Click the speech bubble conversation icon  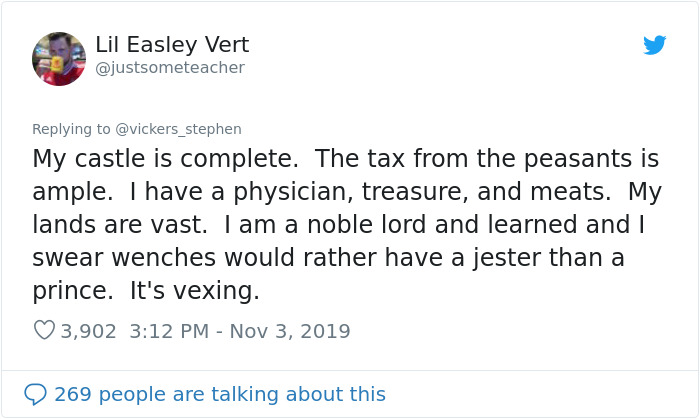click(35, 394)
